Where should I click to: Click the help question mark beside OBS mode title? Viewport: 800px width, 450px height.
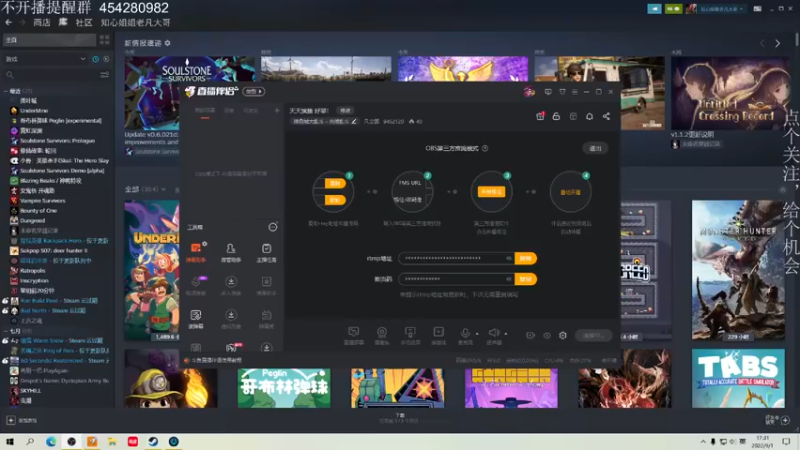click(x=485, y=148)
